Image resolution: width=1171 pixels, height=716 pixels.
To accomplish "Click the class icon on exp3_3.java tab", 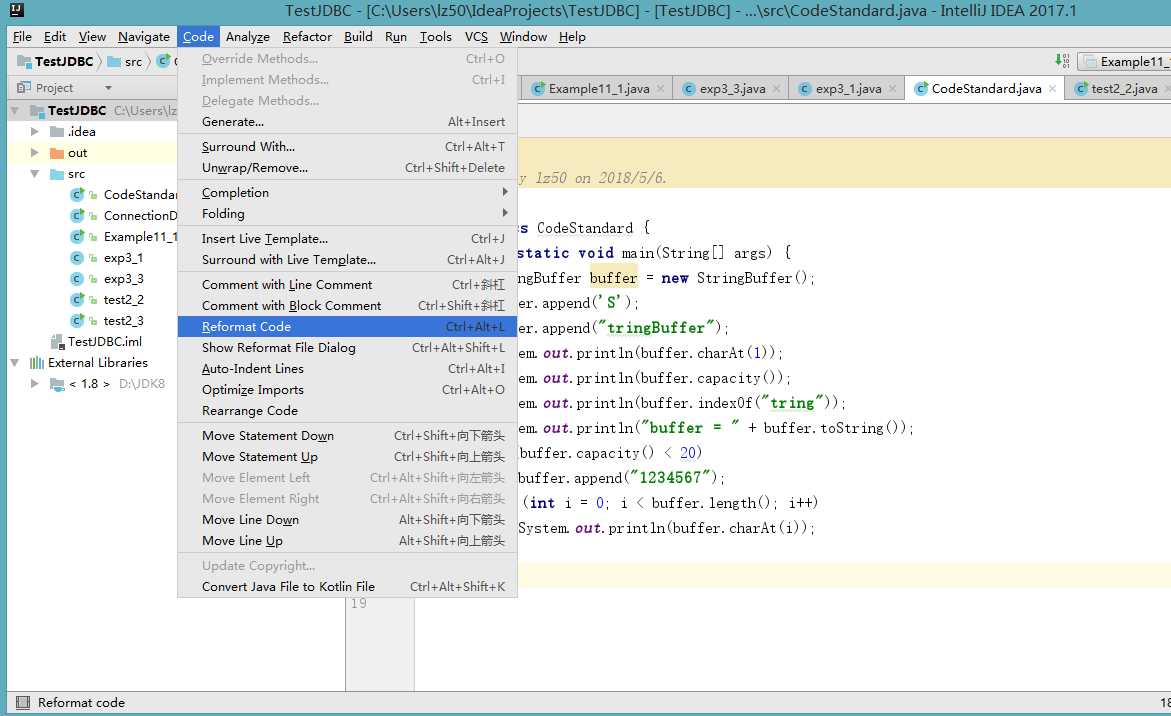I will (689, 88).
